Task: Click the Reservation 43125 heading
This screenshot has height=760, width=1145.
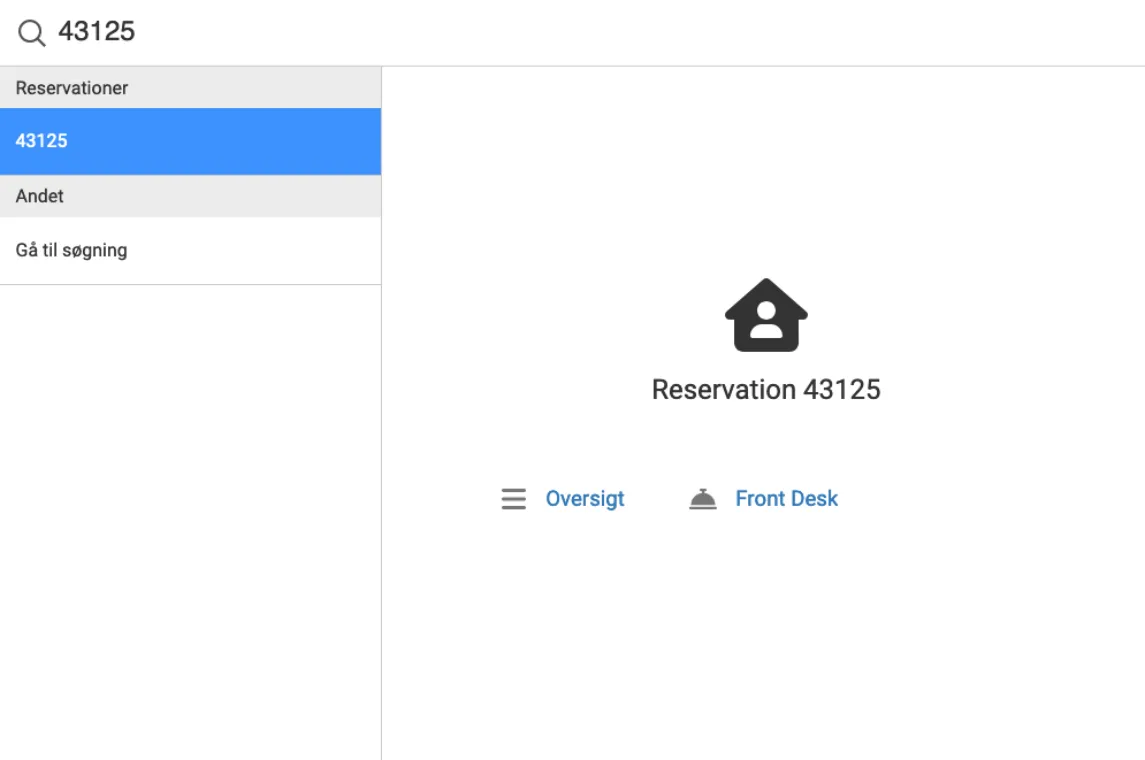Action: [x=766, y=389]
